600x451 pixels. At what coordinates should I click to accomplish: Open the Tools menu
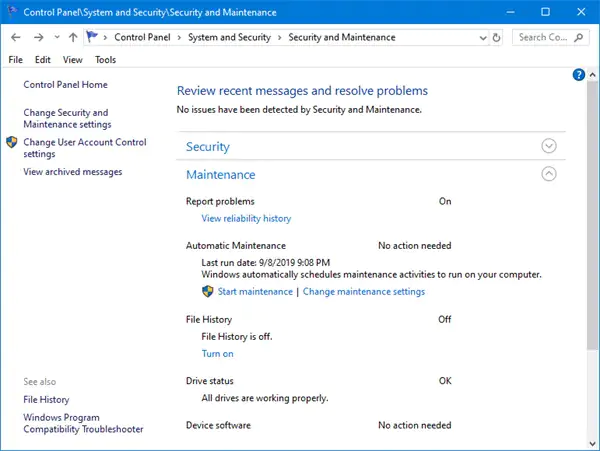pos(106,60)
